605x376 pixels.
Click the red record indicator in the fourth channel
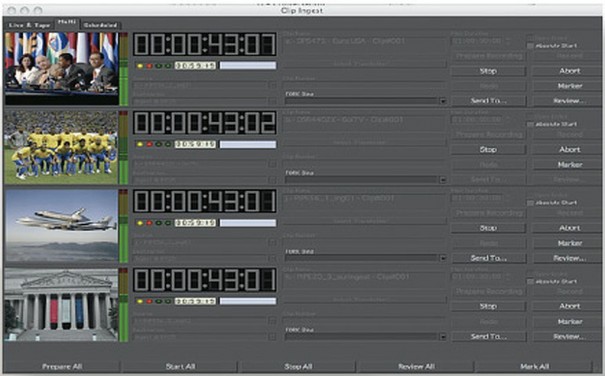click(149, 301)
